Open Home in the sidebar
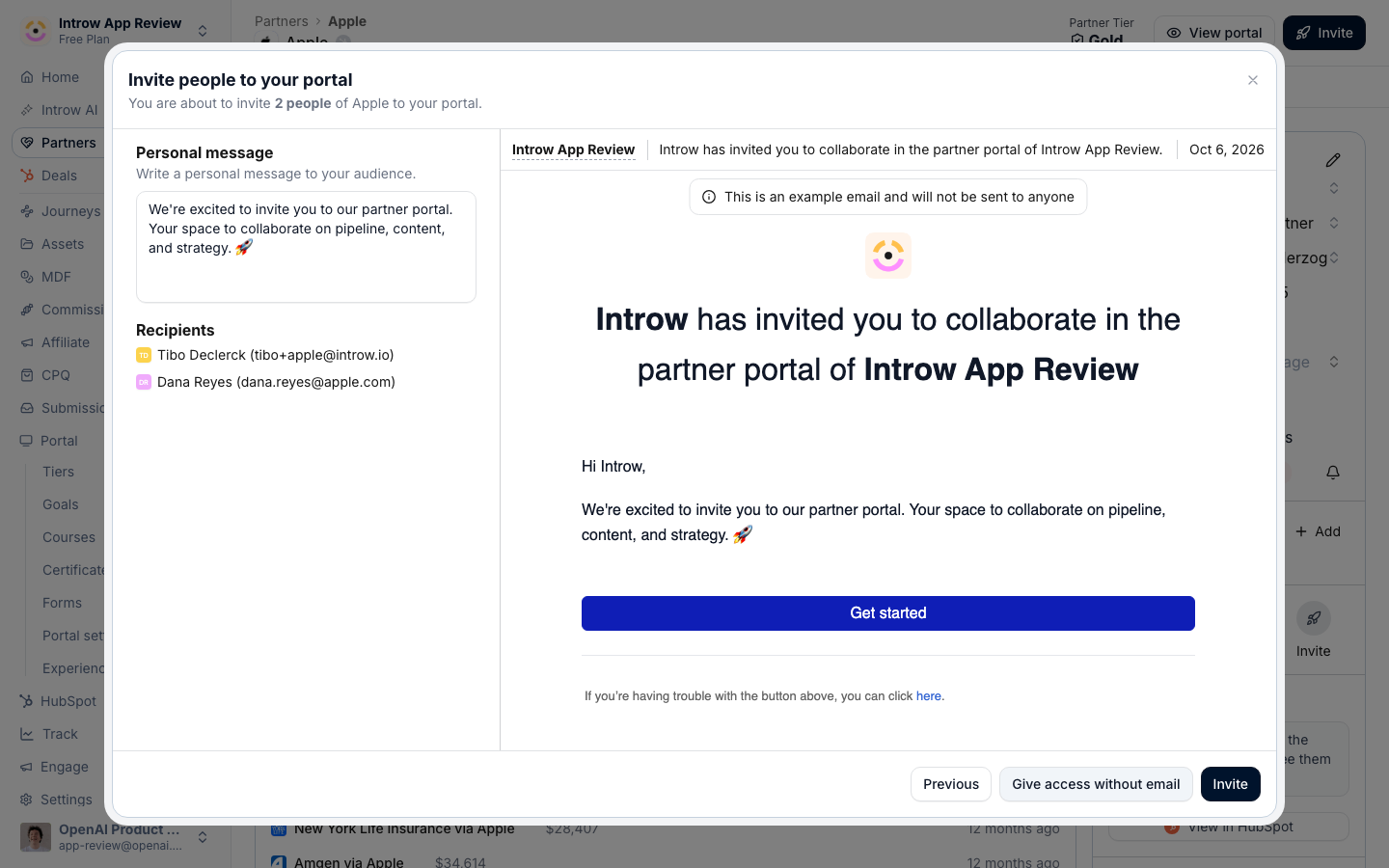 60,77
